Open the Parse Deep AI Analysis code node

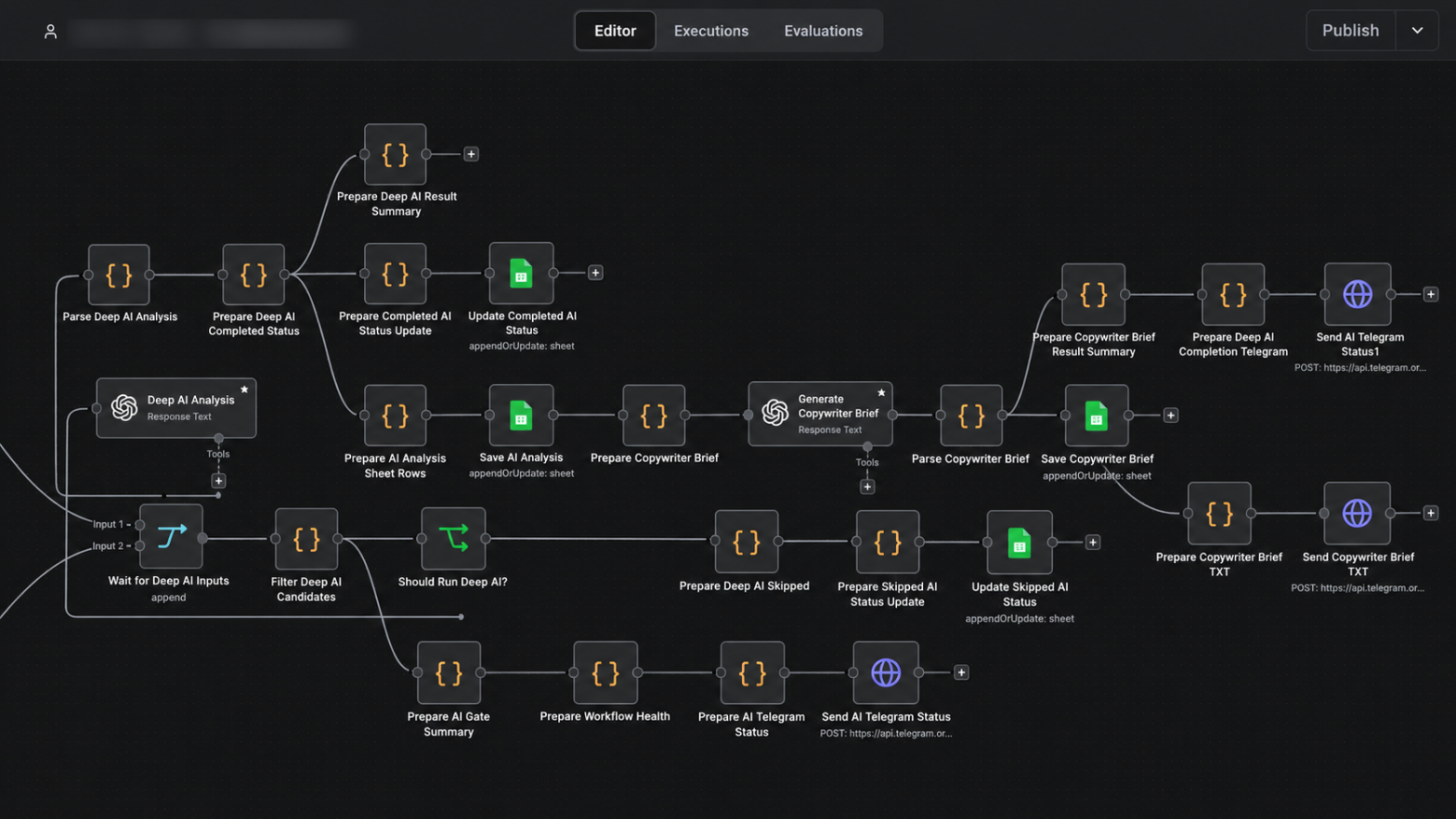coord(119,275)
